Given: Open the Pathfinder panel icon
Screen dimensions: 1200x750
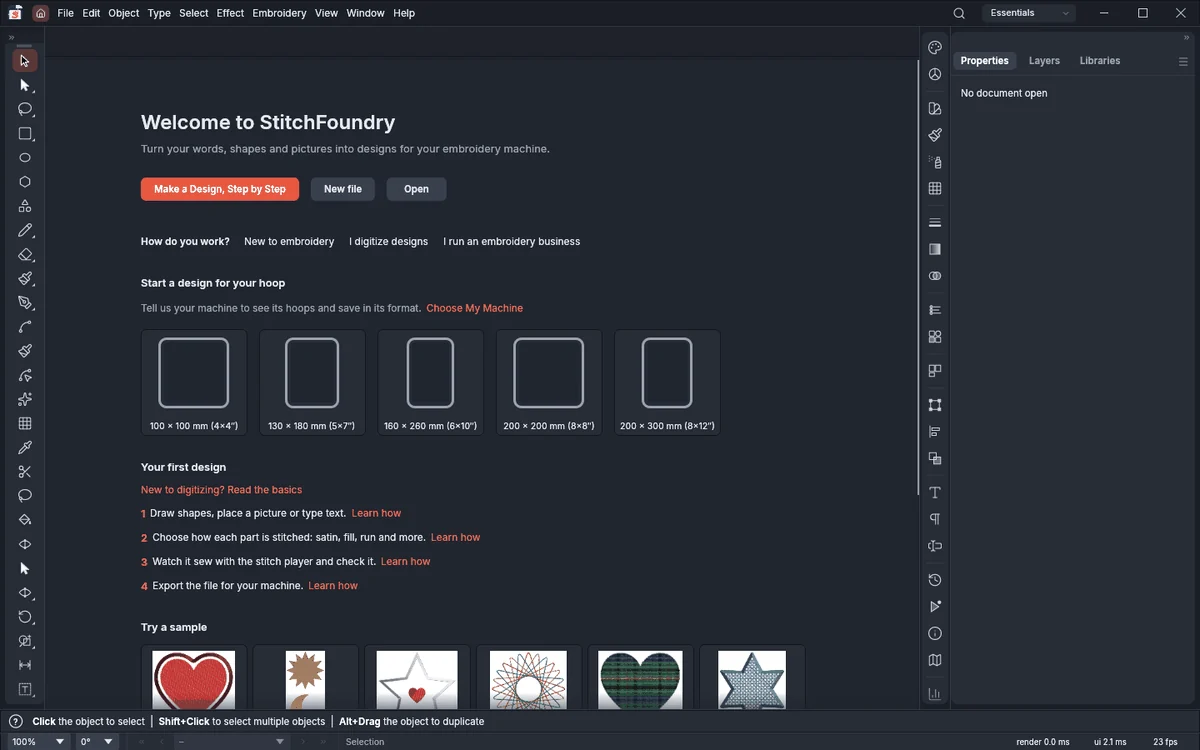Looking at the screenshot, I should pyautogui.click(x=935, y=459).
